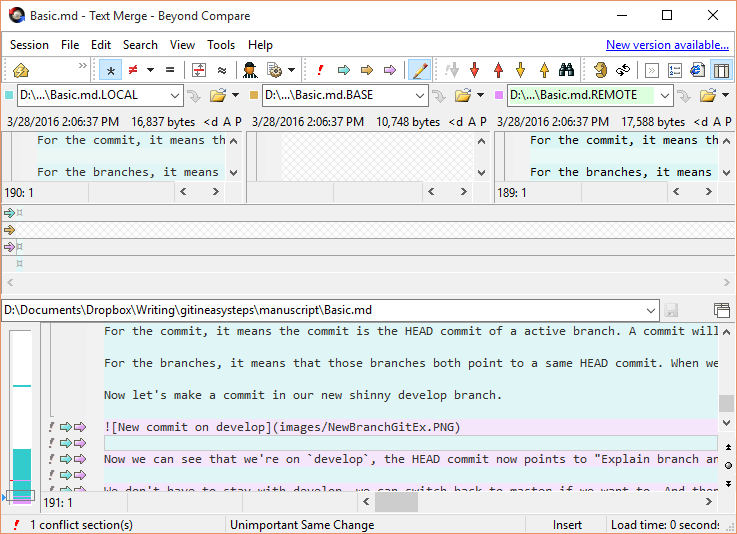This screenshot has width=737, height=534.
Task: Expand the Basic.md.BASE path combo box
Action: 420,95
